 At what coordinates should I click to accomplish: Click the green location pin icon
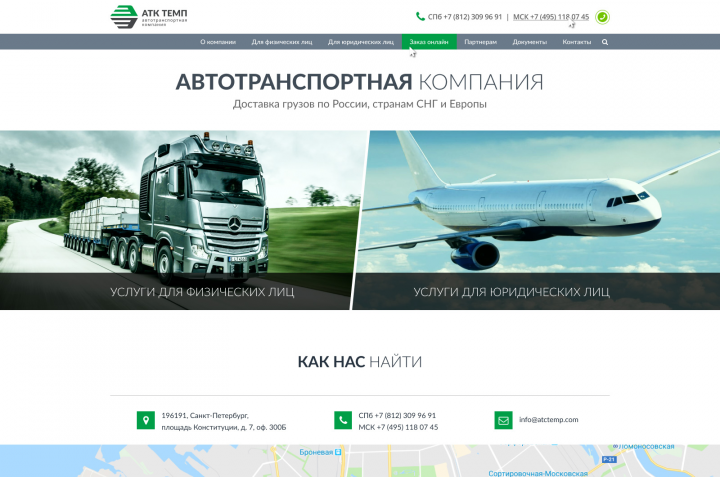146,420
